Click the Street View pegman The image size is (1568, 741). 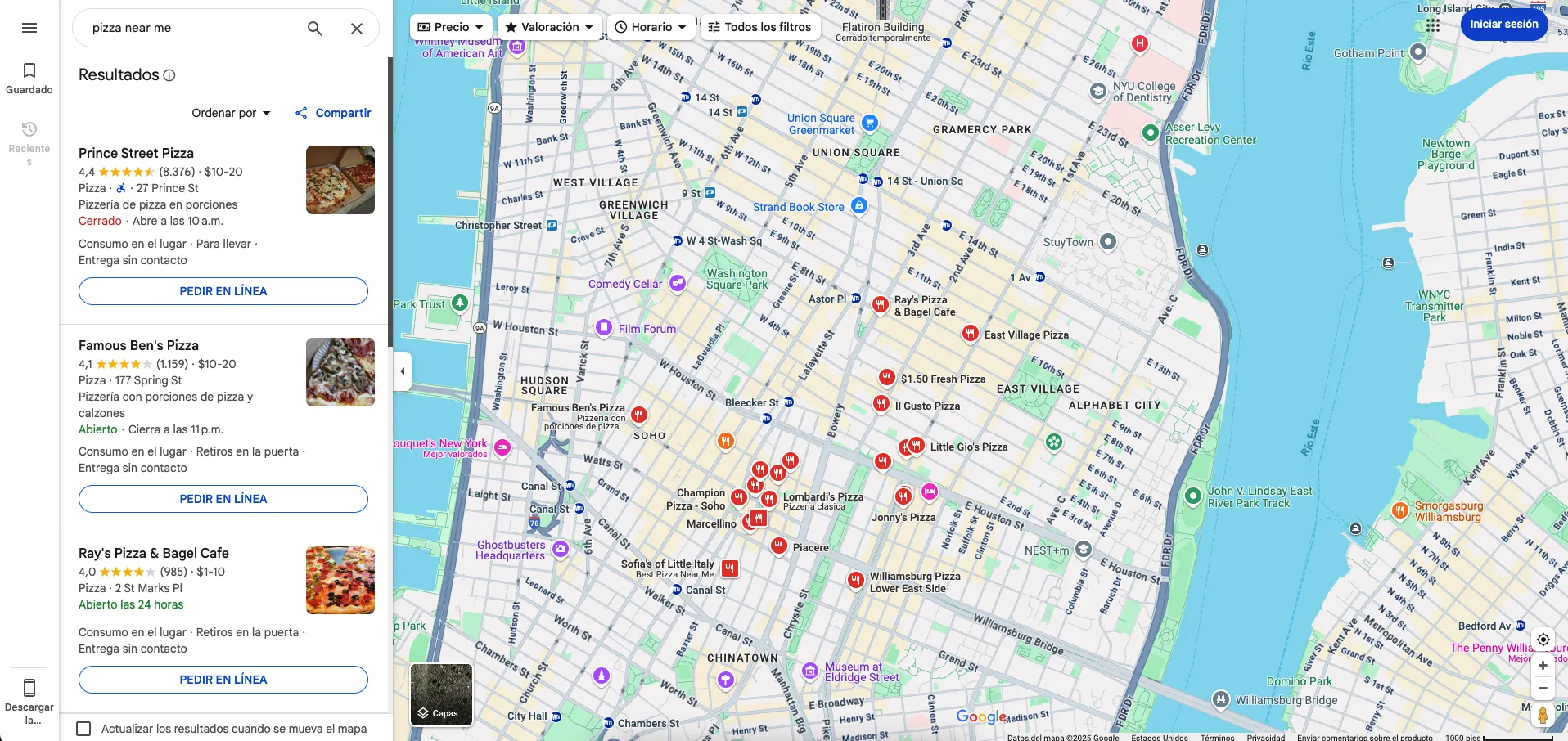click(1543, 716)
